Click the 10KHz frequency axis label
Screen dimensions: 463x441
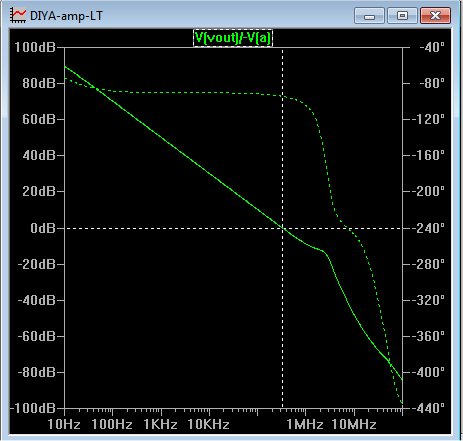point(208,425)
